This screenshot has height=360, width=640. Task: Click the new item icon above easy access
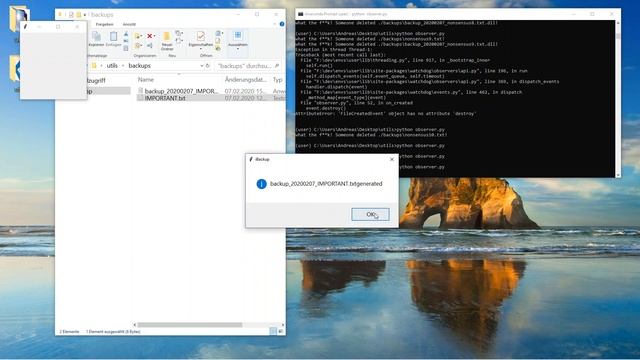click(179, 33)
